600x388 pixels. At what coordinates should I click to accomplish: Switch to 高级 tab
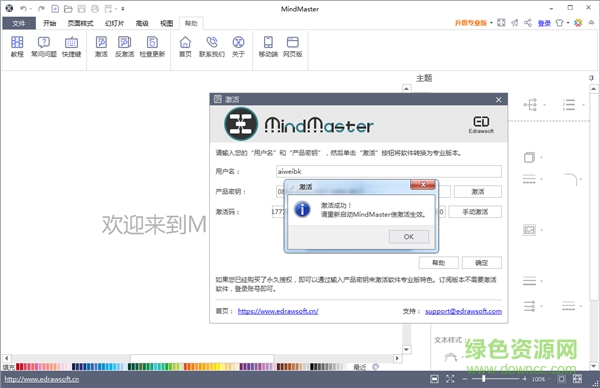tap(142, 23)
